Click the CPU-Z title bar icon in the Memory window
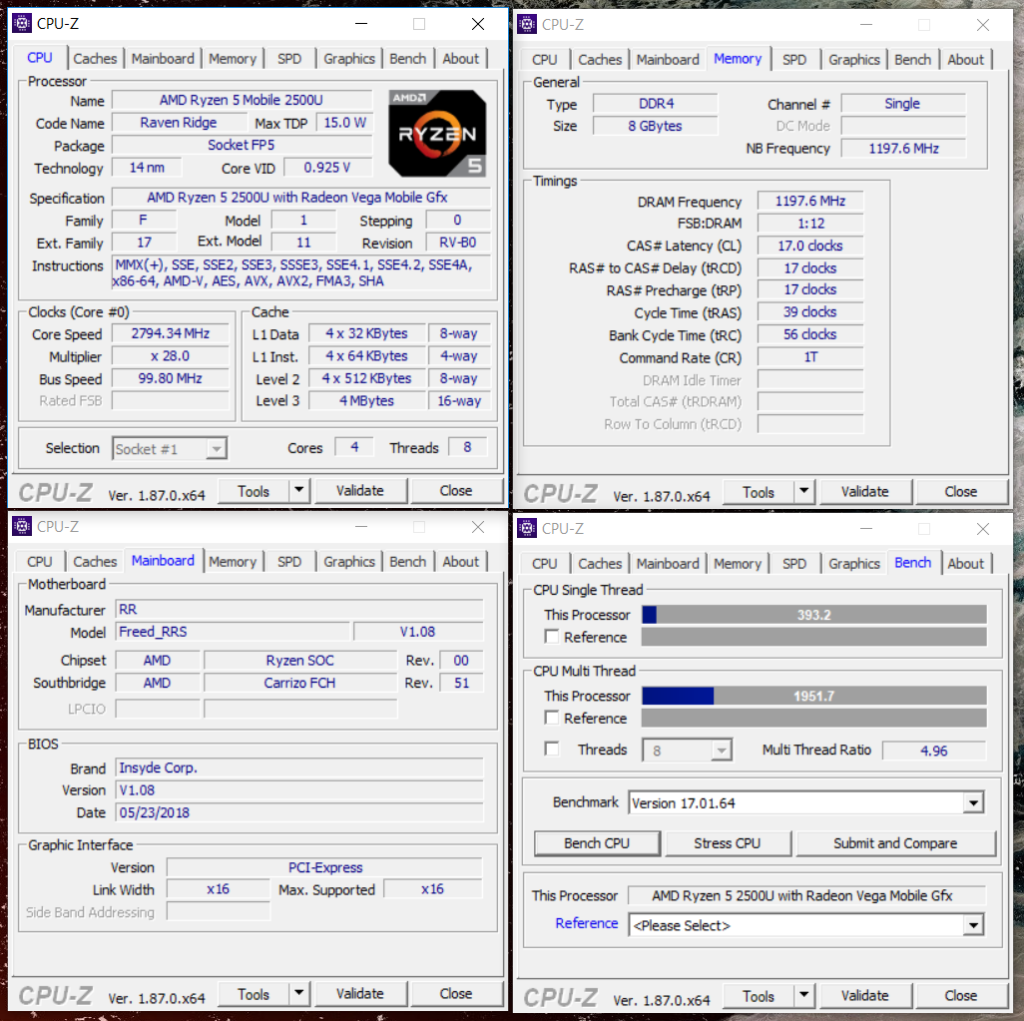 526,25
